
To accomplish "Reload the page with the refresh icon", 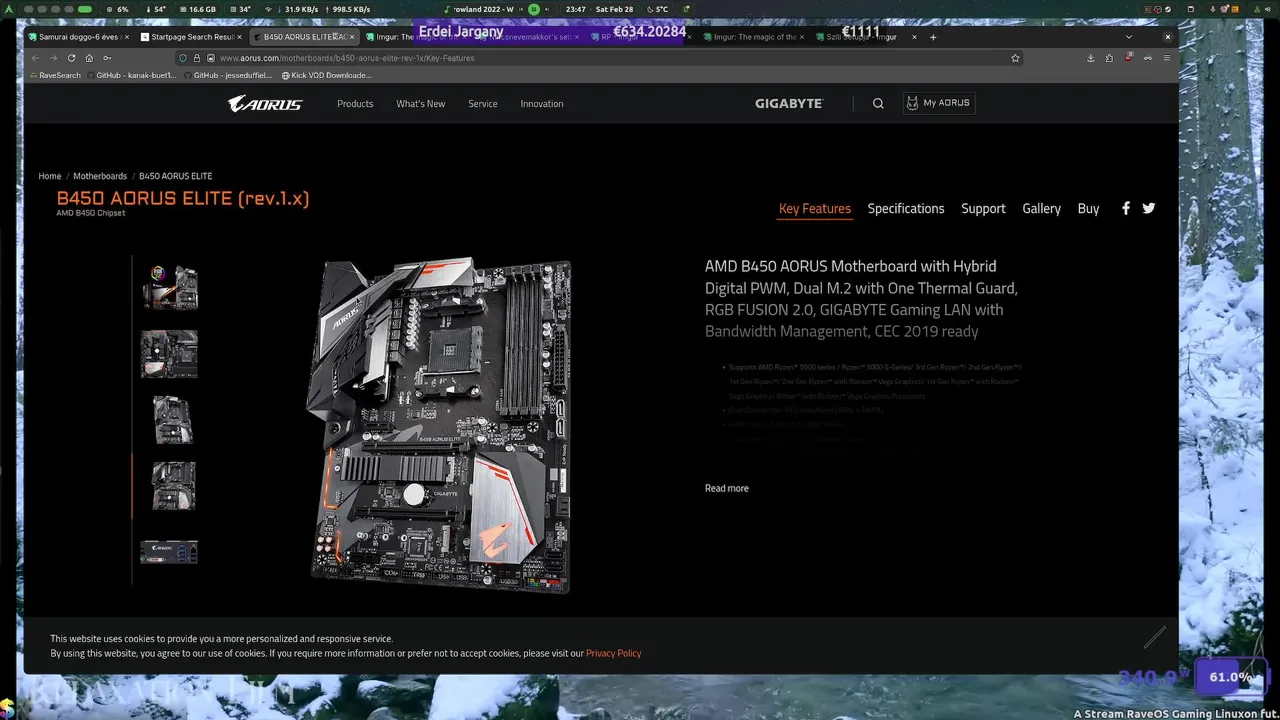I will (x=71, y=58).
